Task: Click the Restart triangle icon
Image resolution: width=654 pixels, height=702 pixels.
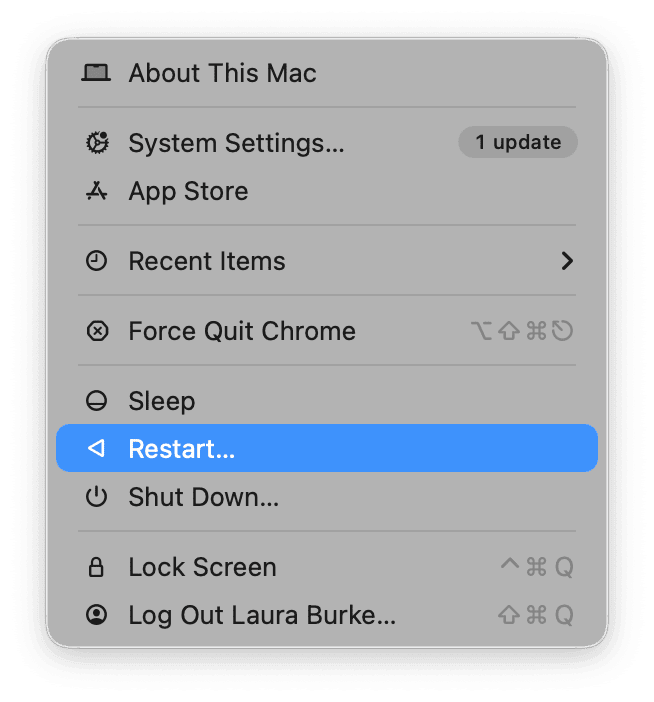Action: (x=97, y=449)
